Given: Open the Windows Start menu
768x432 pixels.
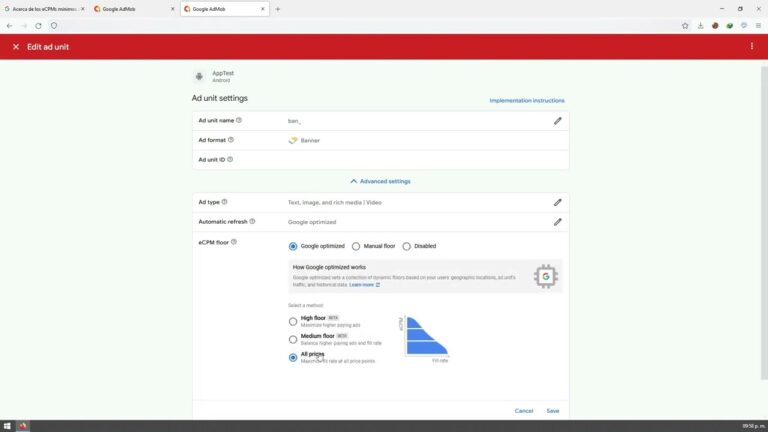Looking at the screenshot, I should 7,426.
